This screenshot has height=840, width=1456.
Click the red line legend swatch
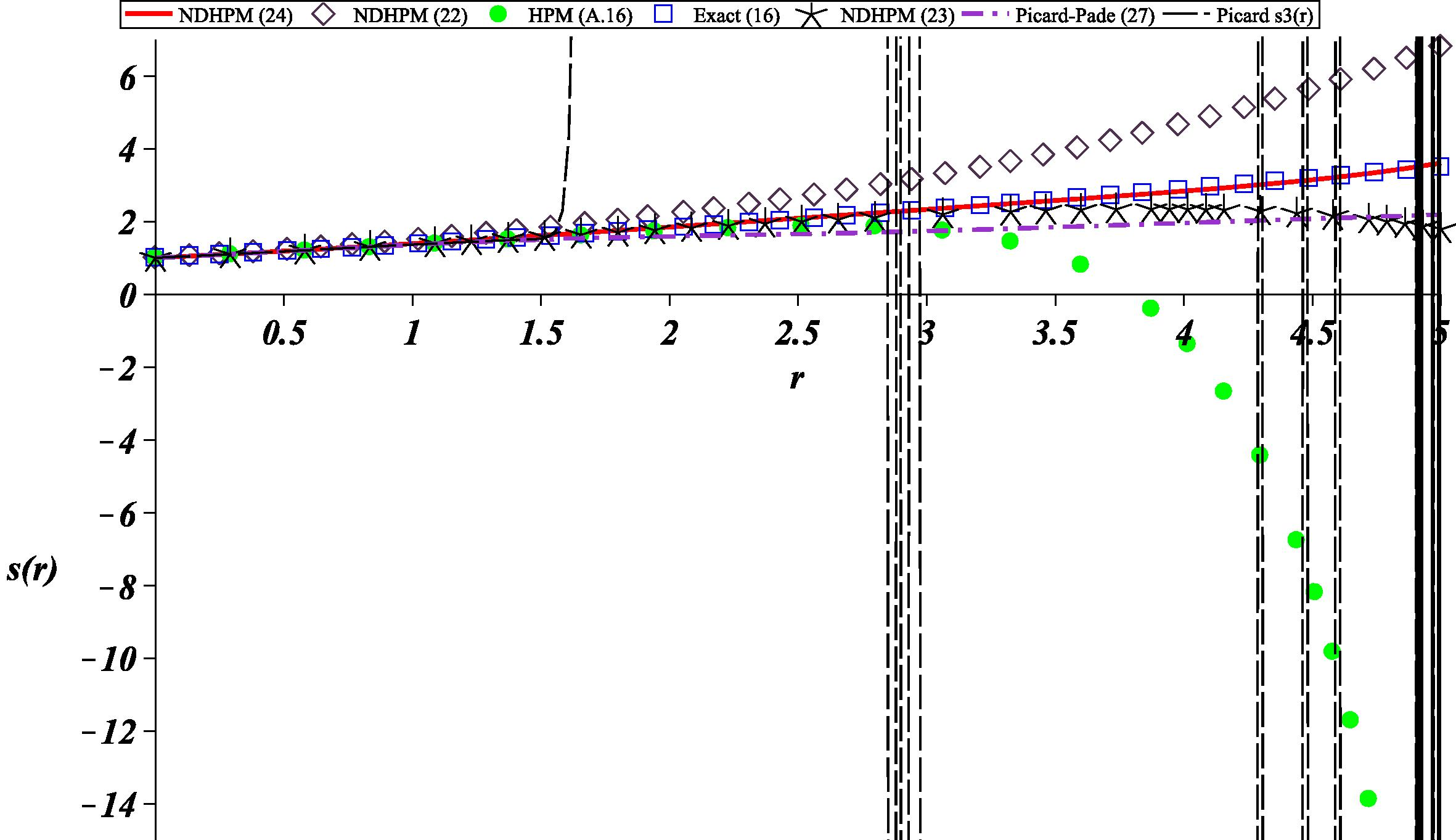click(148, 15)
